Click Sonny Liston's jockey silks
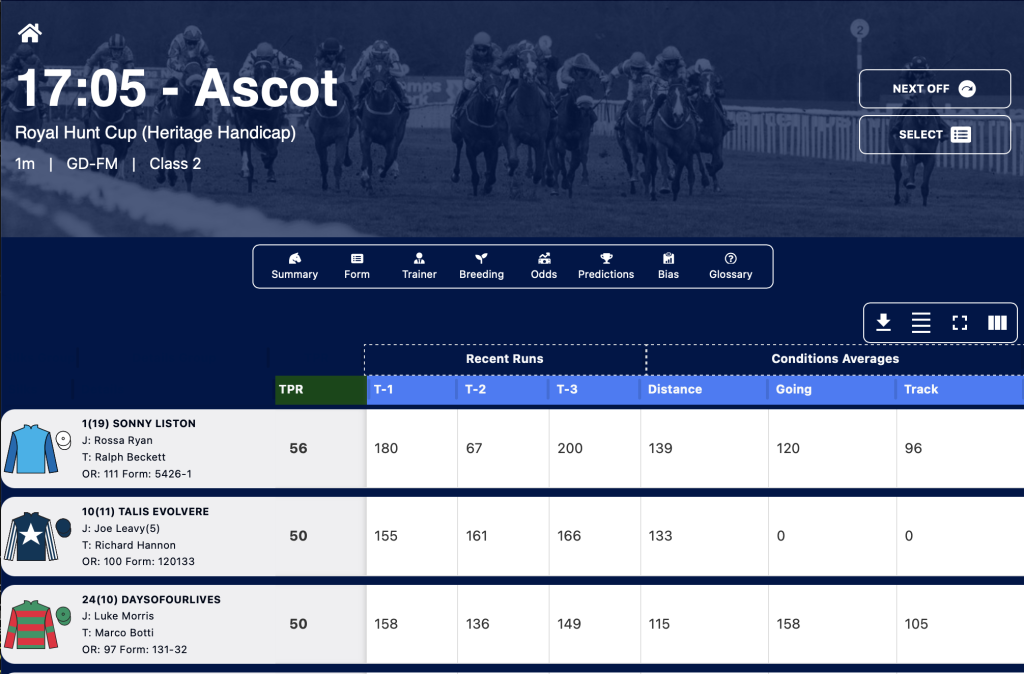This screenshot has height=674, width=1024. click(x=31, y=449)
